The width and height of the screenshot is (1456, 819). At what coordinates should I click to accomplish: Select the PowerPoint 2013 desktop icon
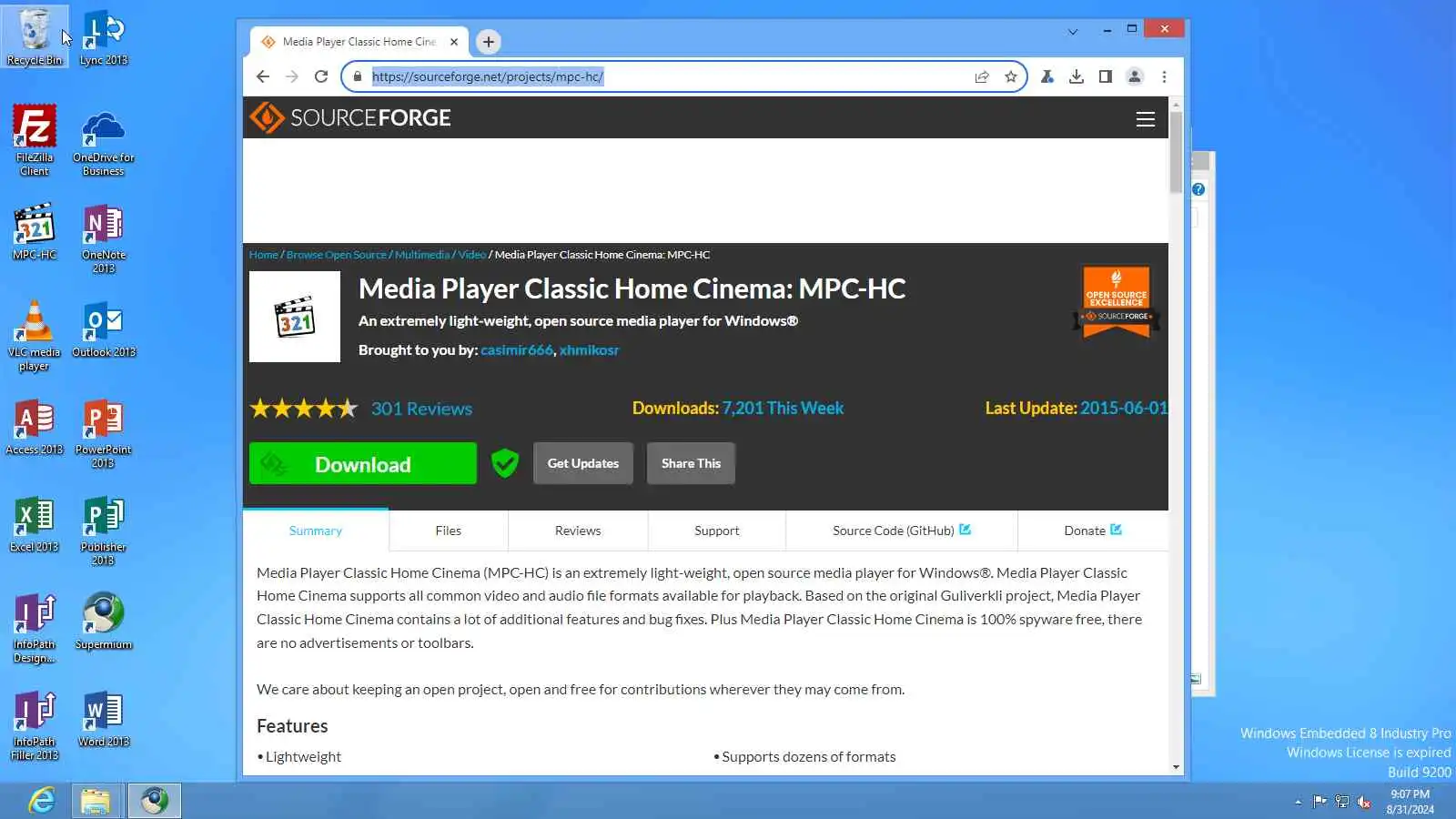pyautogui.click(x=104, y=432)
